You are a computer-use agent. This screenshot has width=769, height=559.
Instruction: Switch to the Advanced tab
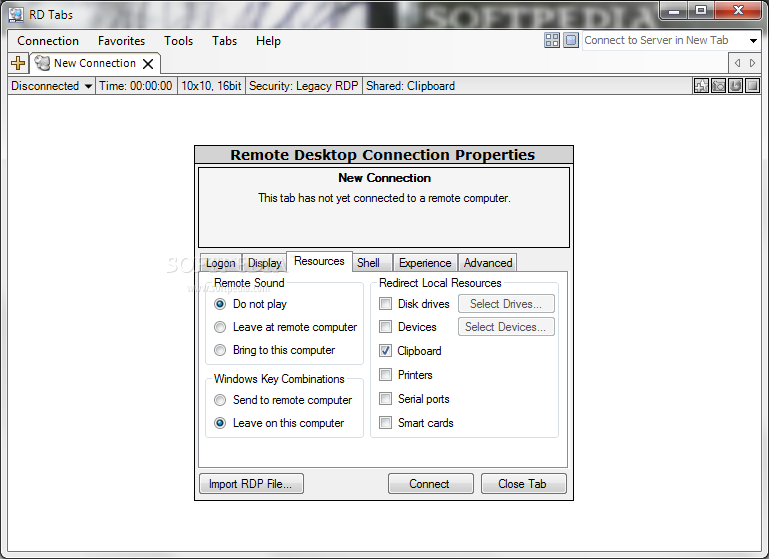tap(488, 263)
